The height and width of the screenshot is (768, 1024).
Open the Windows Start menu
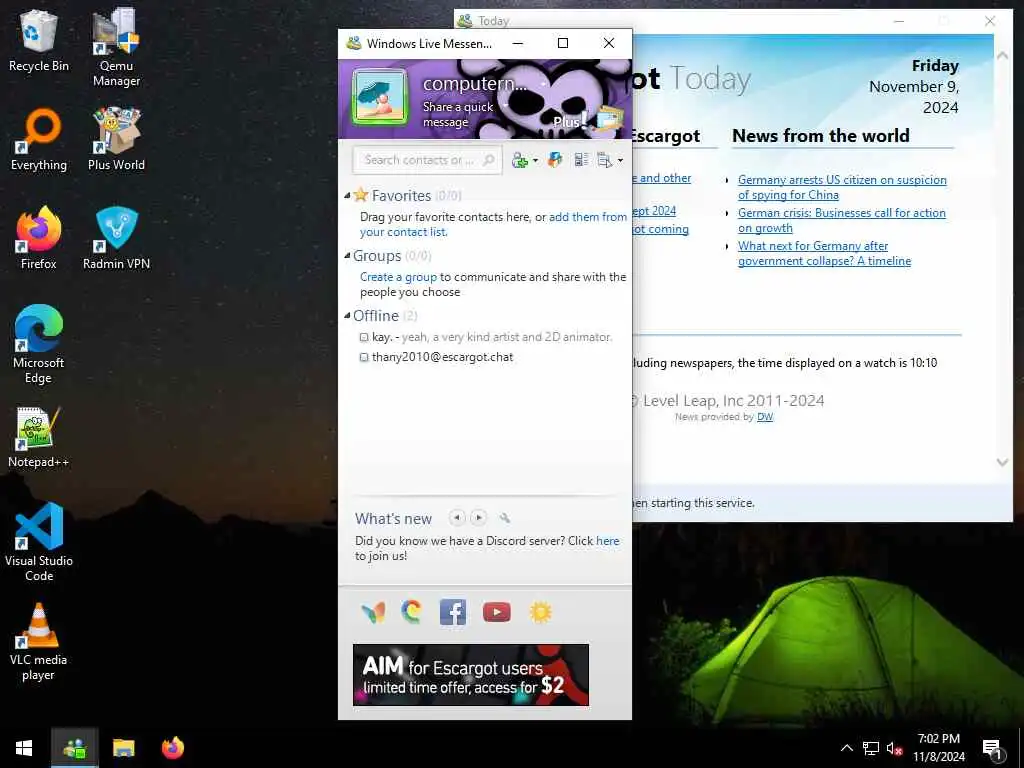[24, 748]
